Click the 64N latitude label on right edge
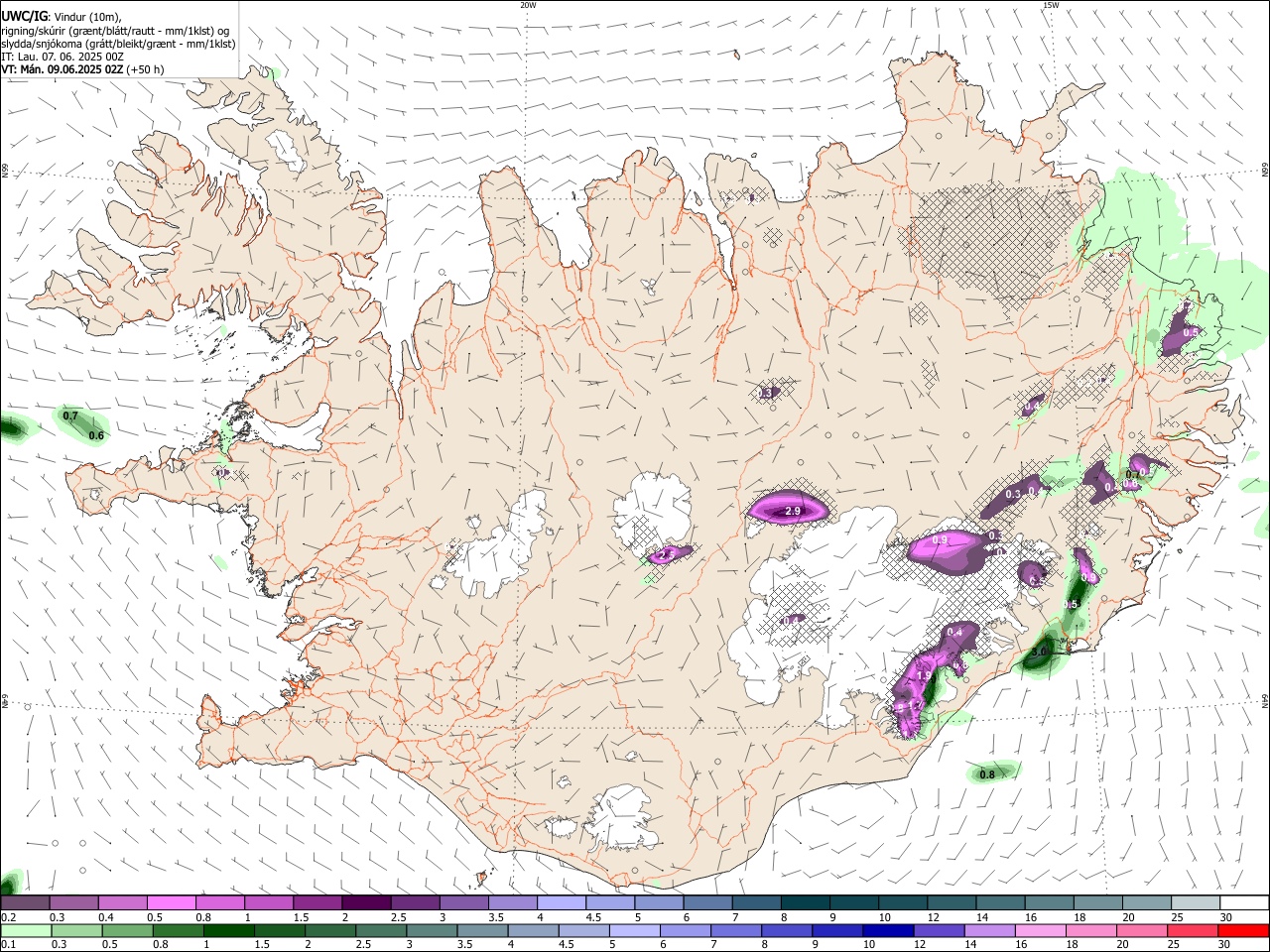Image resolution: width=1270 pixels, height=952 pixels. pyautogui.click(x=1265, y=700)
